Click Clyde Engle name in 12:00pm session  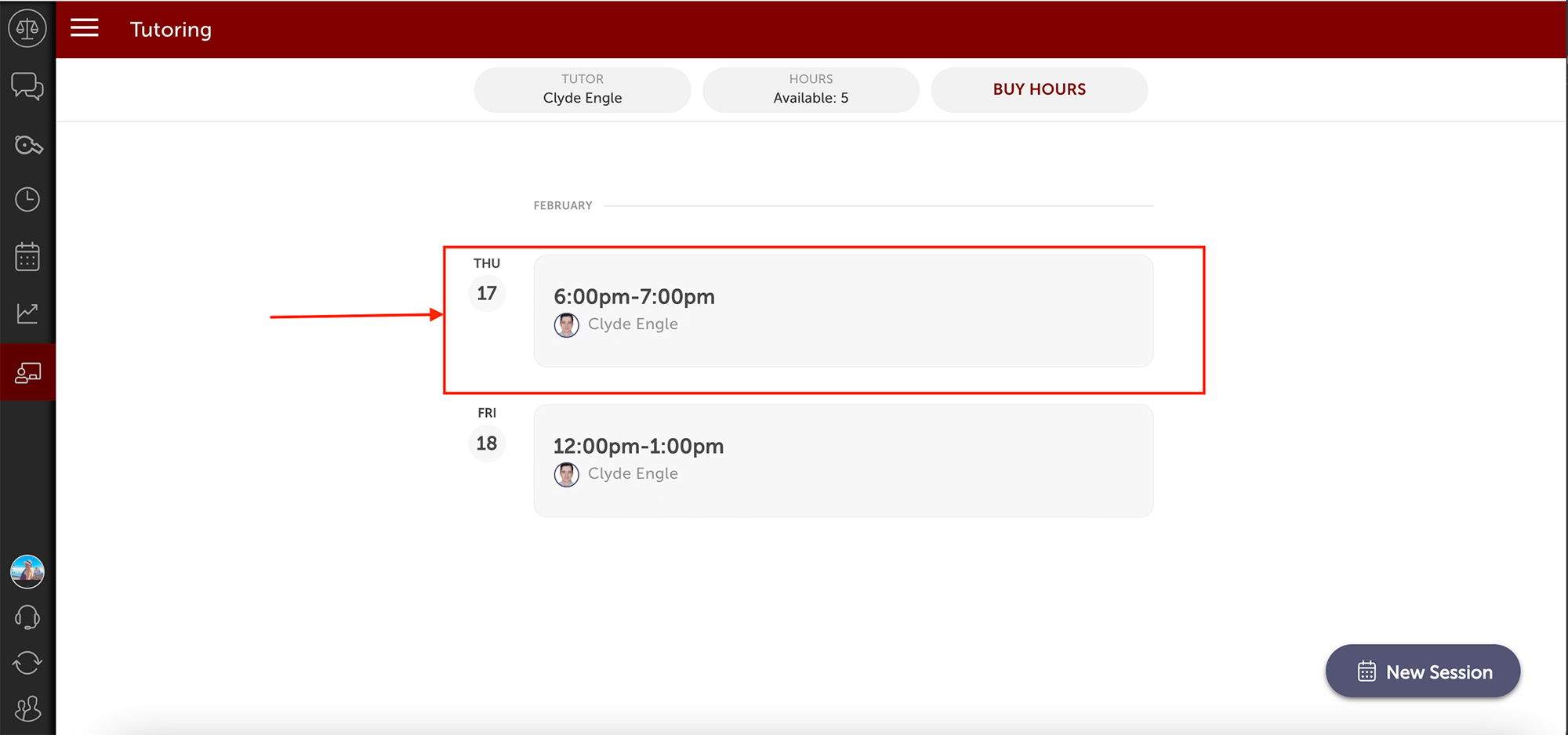pos(633,473)
